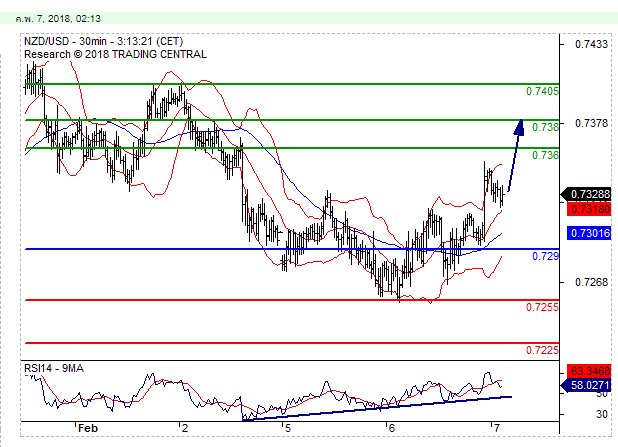Click the green 0.738 resistance level label
Image resolution: width=618 pixels, height=447 pixels.
point(545,127)
